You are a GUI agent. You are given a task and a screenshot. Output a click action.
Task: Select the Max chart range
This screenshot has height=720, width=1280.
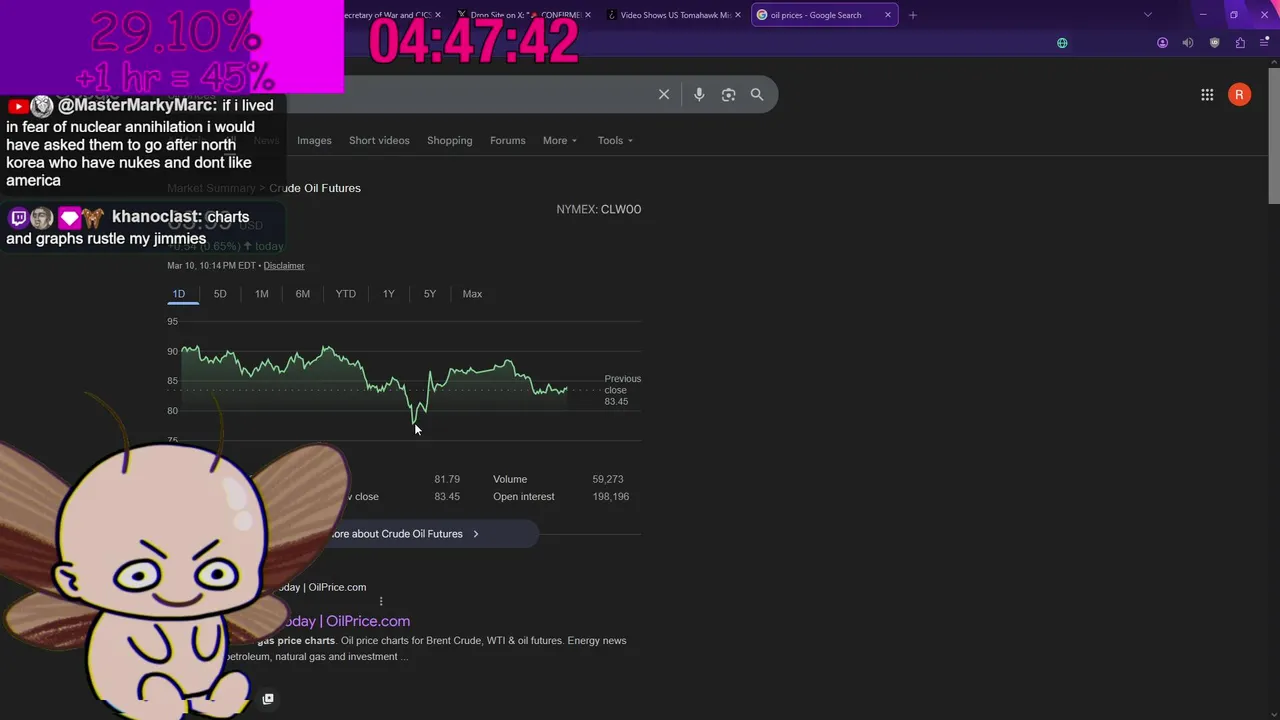(472, 294)
